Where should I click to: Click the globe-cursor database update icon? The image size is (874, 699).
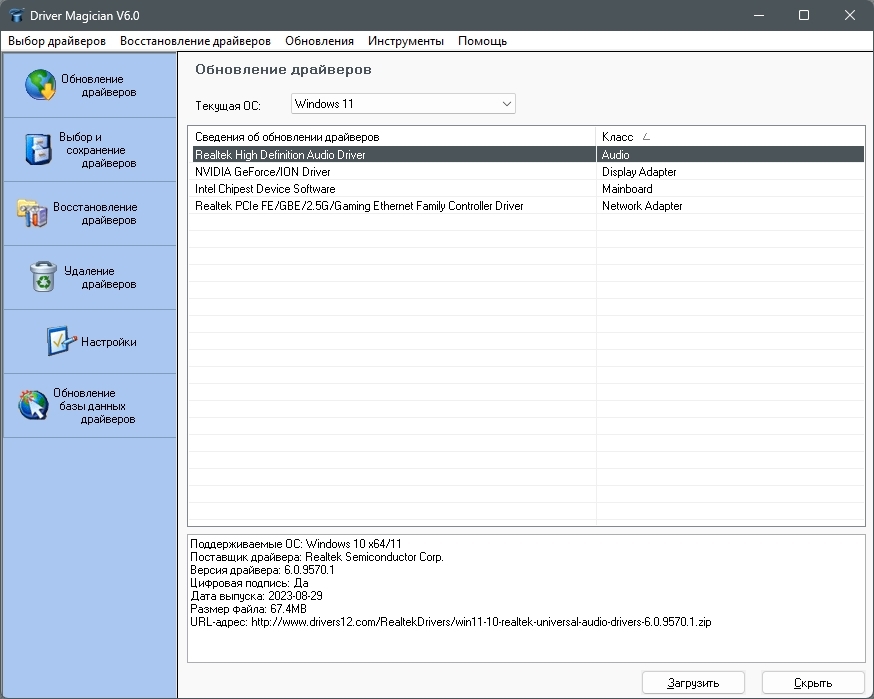(x=33, y=405)
